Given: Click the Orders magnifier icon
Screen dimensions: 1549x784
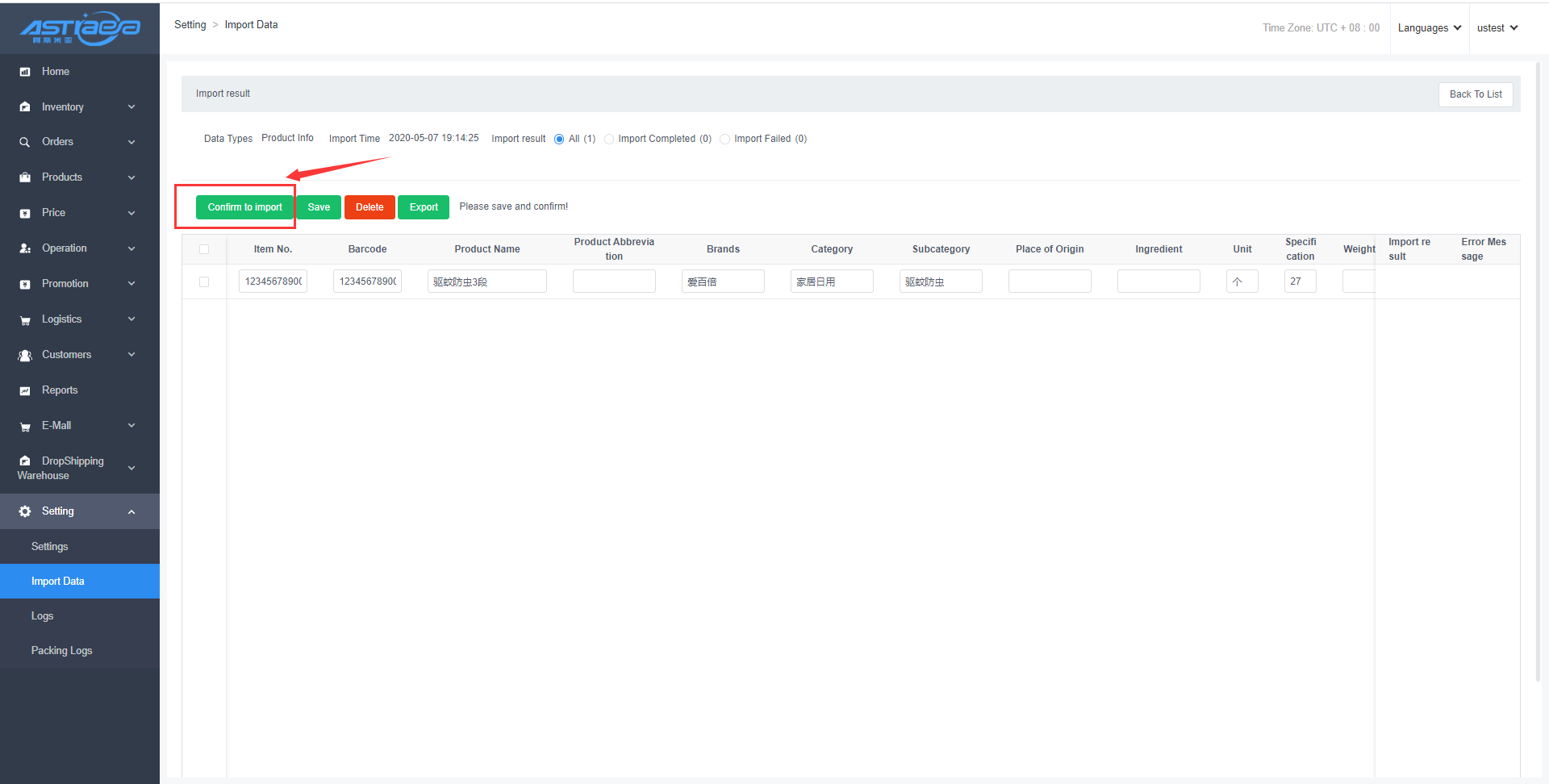Looking at the screenshot, I should (x=25, y=142).
